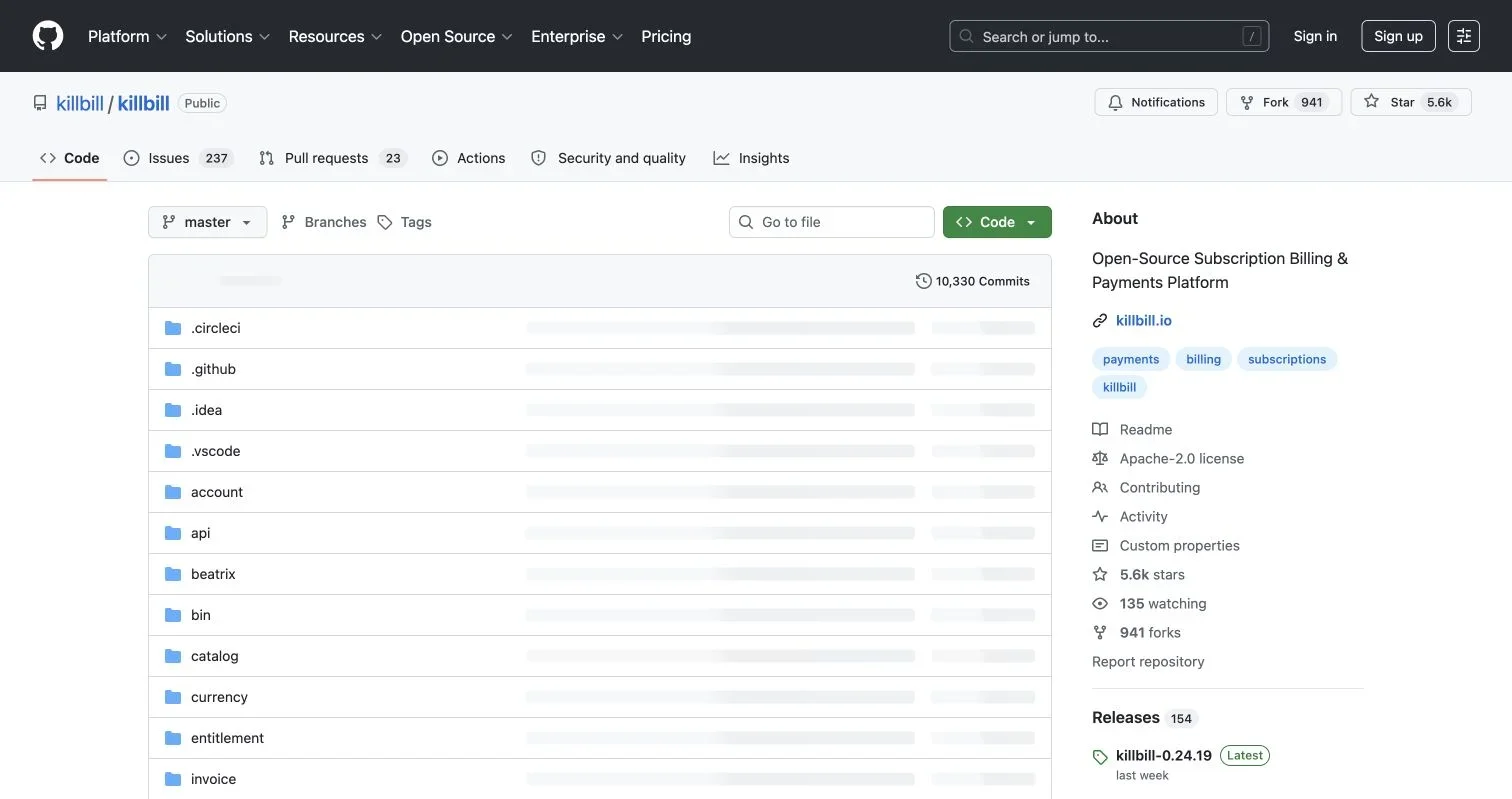Click the bin folder icon
Viewport: 1512px width, 799px height.
pos(173,615)
